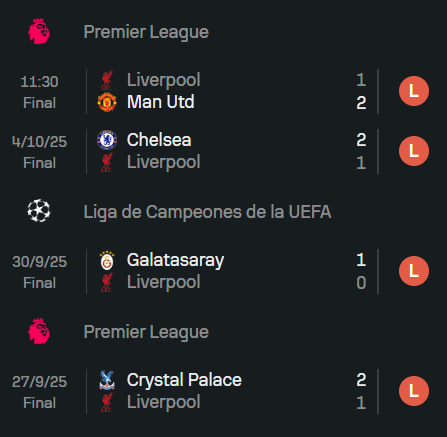
Task: Click the Galatasaray club crest
Action: pos(107,260)
